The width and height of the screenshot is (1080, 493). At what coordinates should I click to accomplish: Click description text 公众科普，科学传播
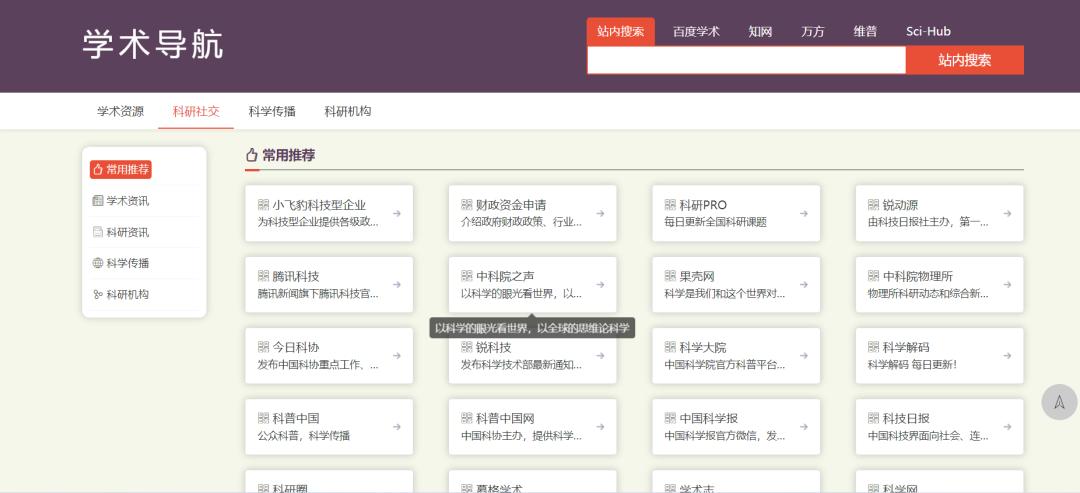pyautogui.click(x=304, y=436)
